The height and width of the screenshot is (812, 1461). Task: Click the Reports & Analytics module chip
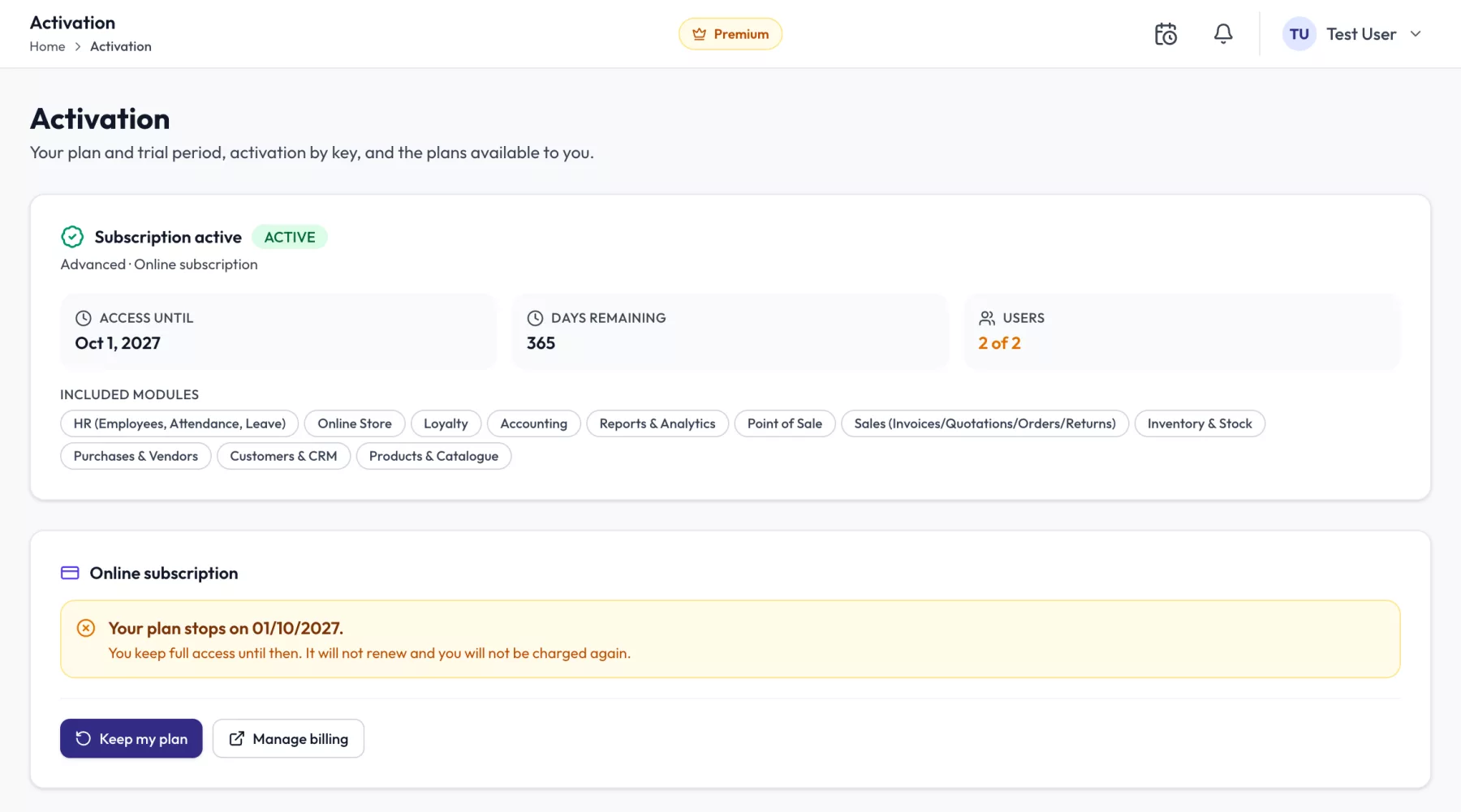click(x=657, y=423)
